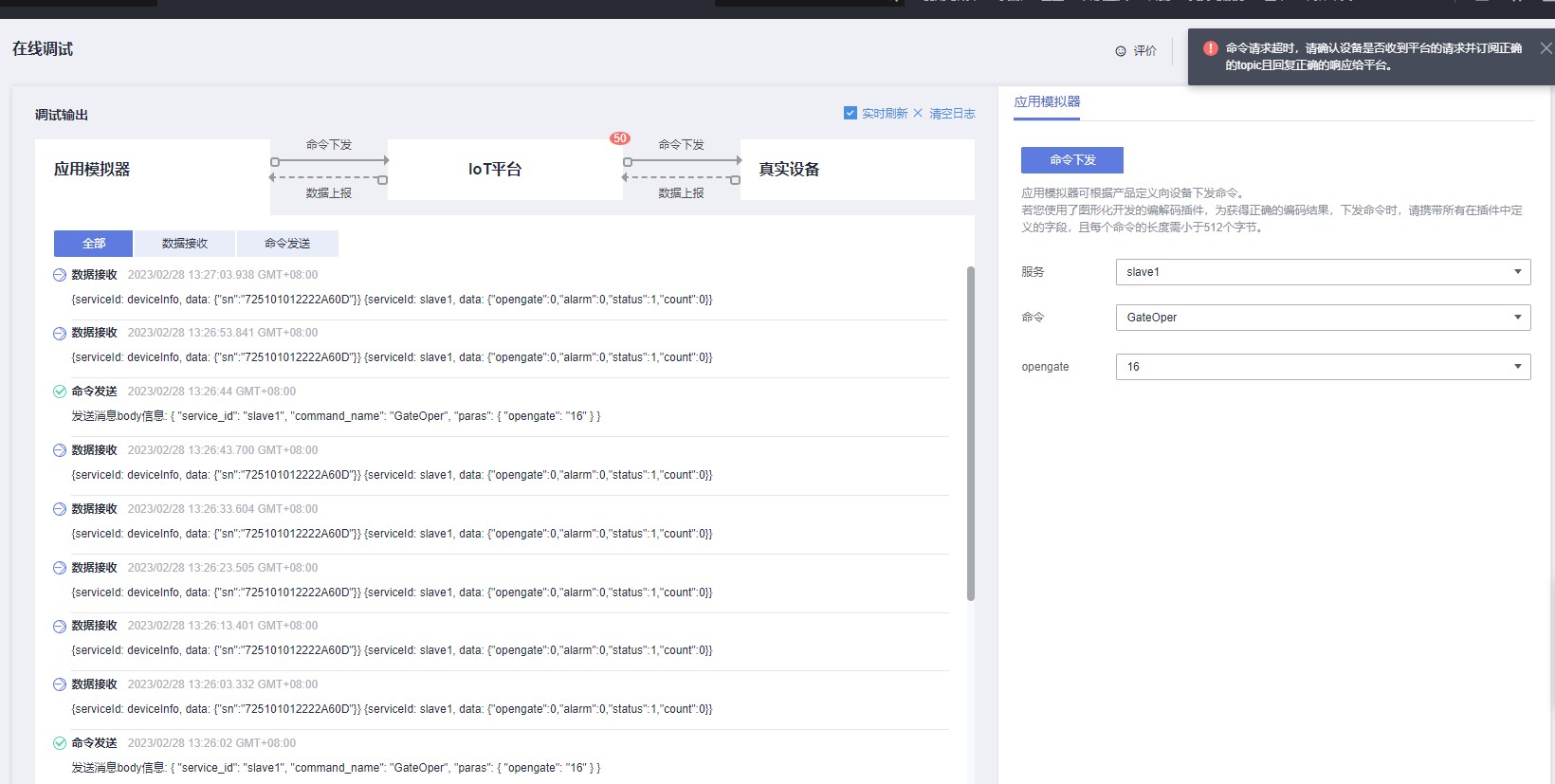Viewport: 1555px width, 784px height.
Task: Click the data-received icon for the 13:27:03.938 entry
Action: point(60,275)
